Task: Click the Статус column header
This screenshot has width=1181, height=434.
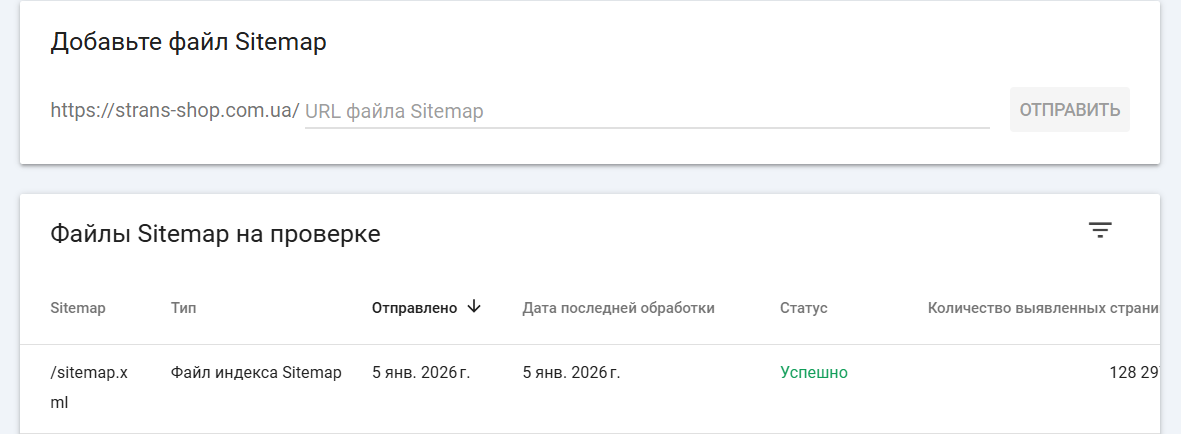Action: pyautogui.click(x=803, y=308)
